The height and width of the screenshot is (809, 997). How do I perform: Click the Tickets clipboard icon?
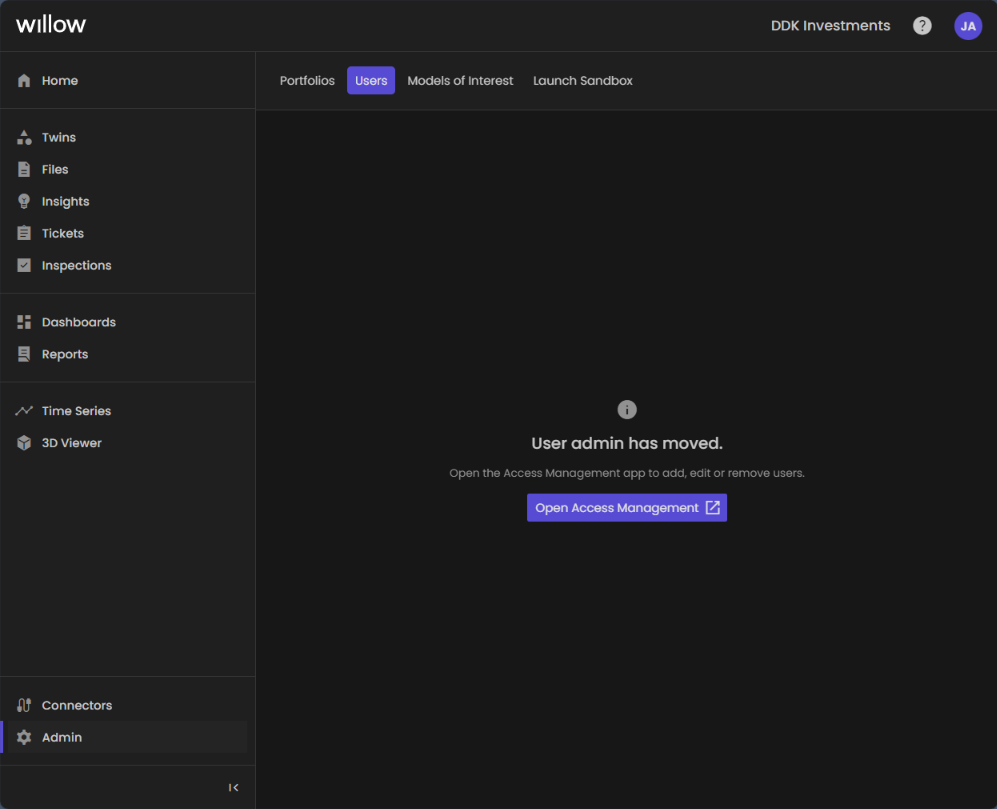(24, 233)
